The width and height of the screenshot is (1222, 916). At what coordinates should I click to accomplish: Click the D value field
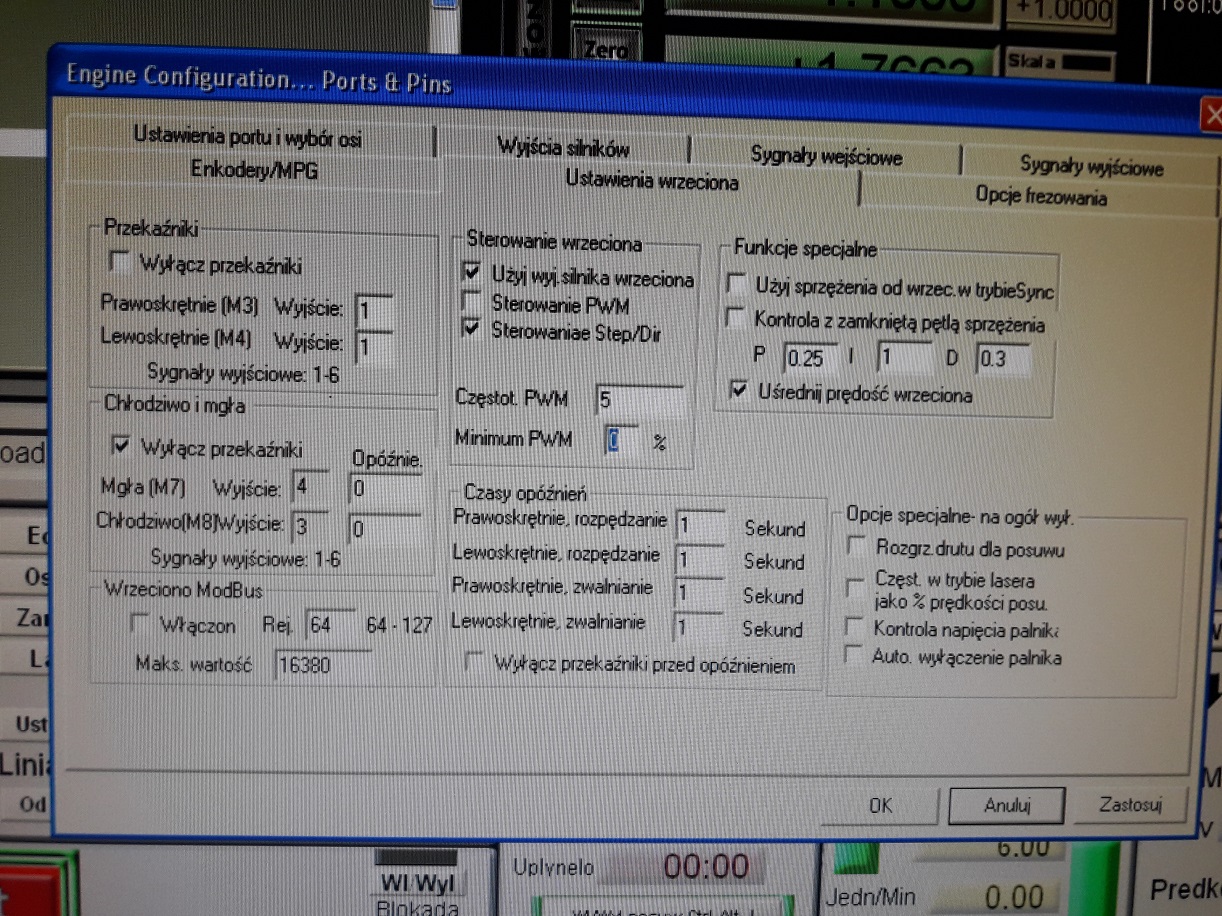click(x=1002, y=359)
